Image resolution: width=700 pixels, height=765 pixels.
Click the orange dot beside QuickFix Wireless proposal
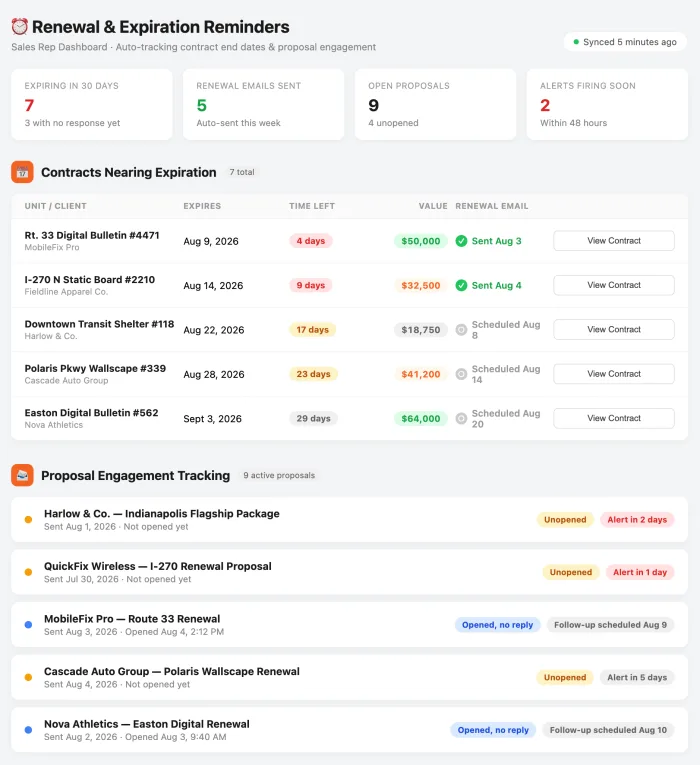(x=28, y=572)
